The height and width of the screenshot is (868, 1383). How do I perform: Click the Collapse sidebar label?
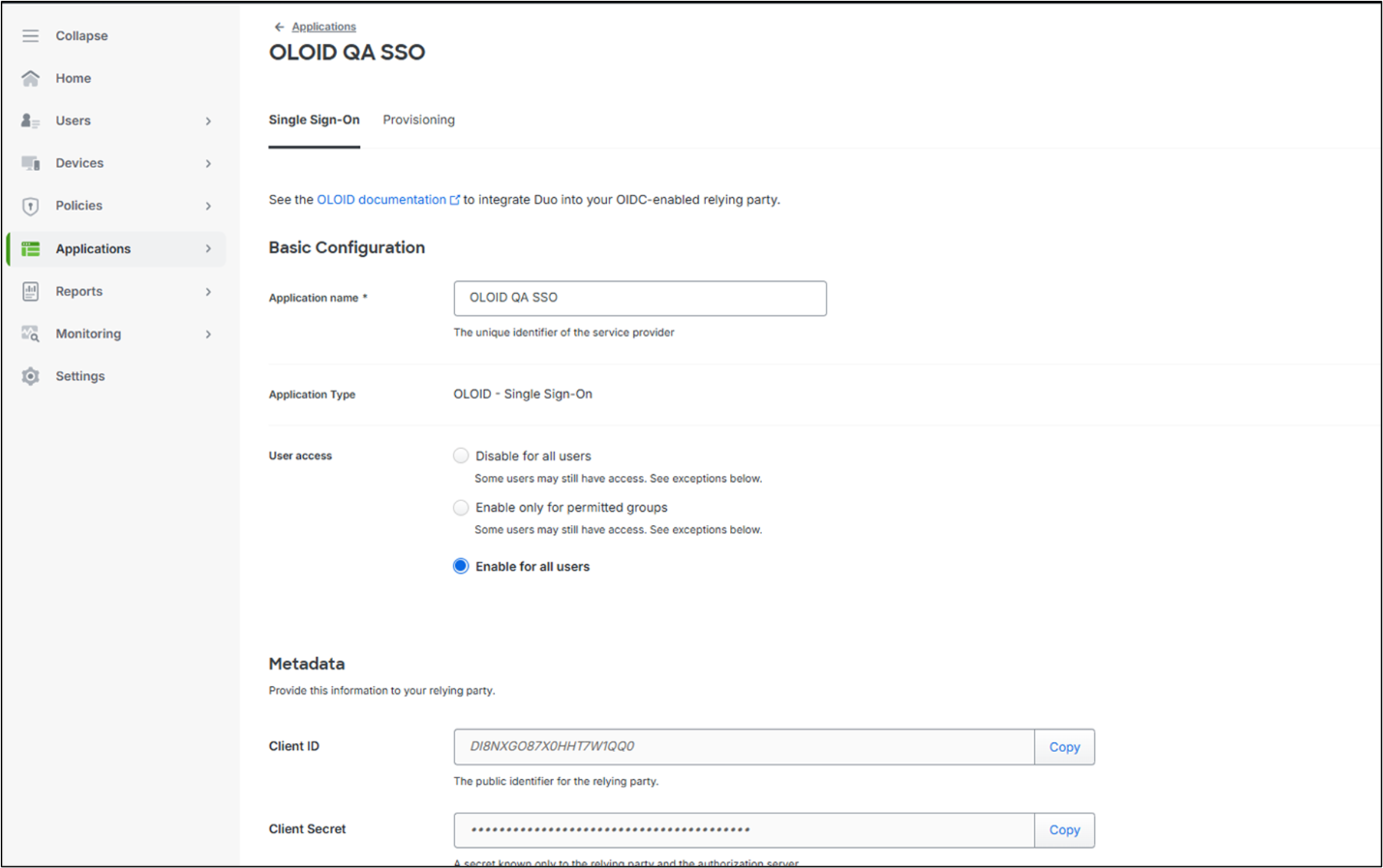pyautogui.click(x=81, y=36)
